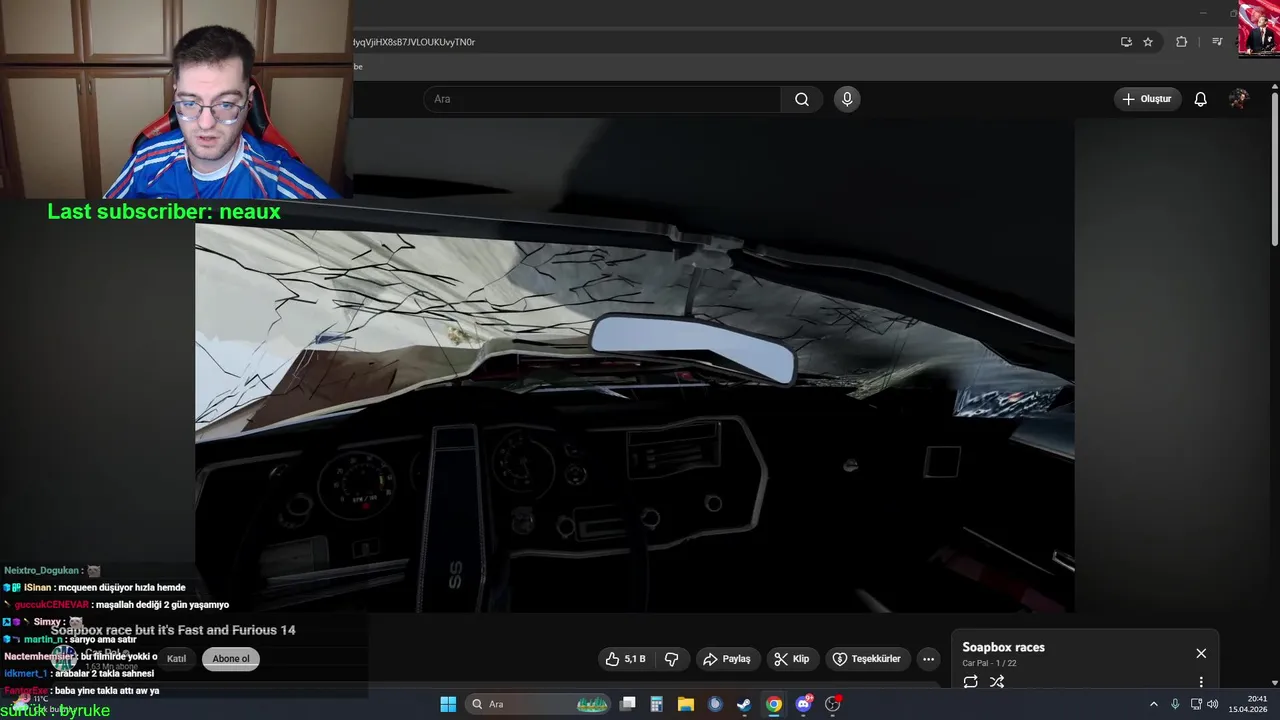The height and width of the screenshot is (720, 1280).
Task: Open the Car Pal channel avatar
Action: pos(64,658)
